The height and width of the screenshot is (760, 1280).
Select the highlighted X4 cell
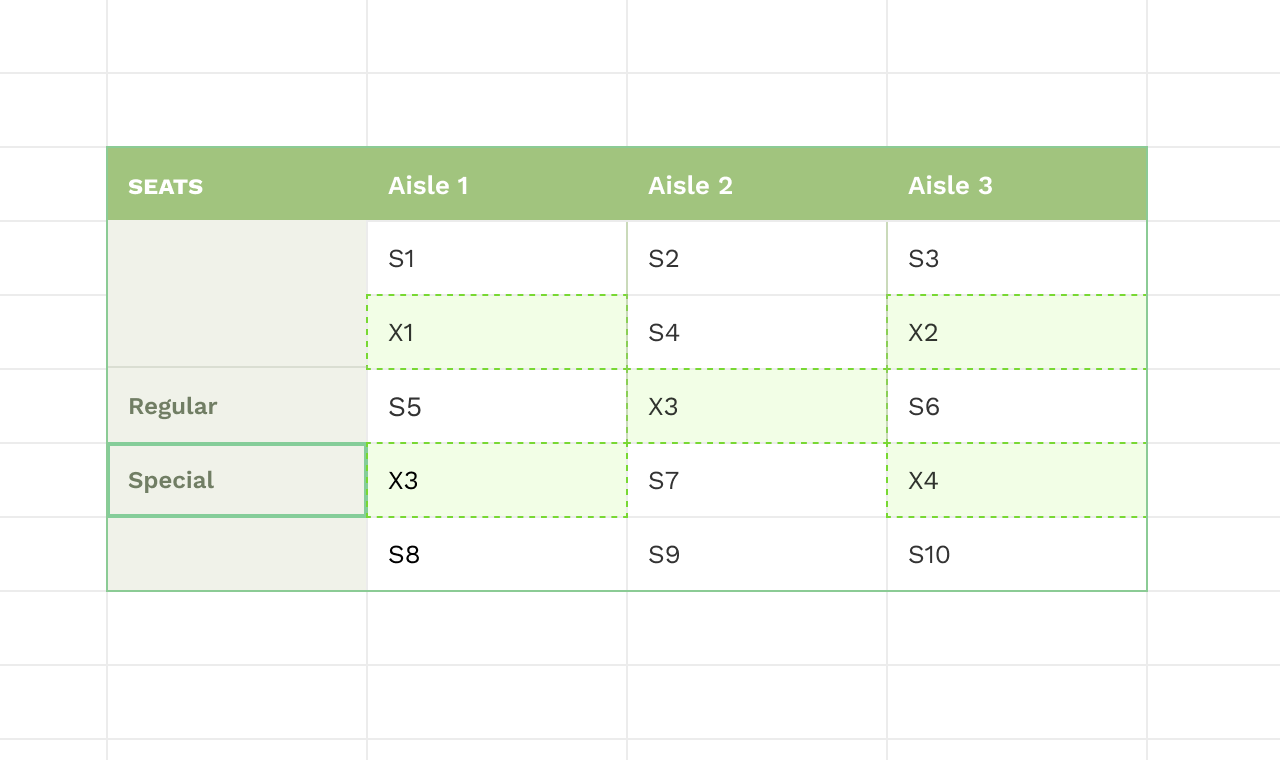[1017, 481]
